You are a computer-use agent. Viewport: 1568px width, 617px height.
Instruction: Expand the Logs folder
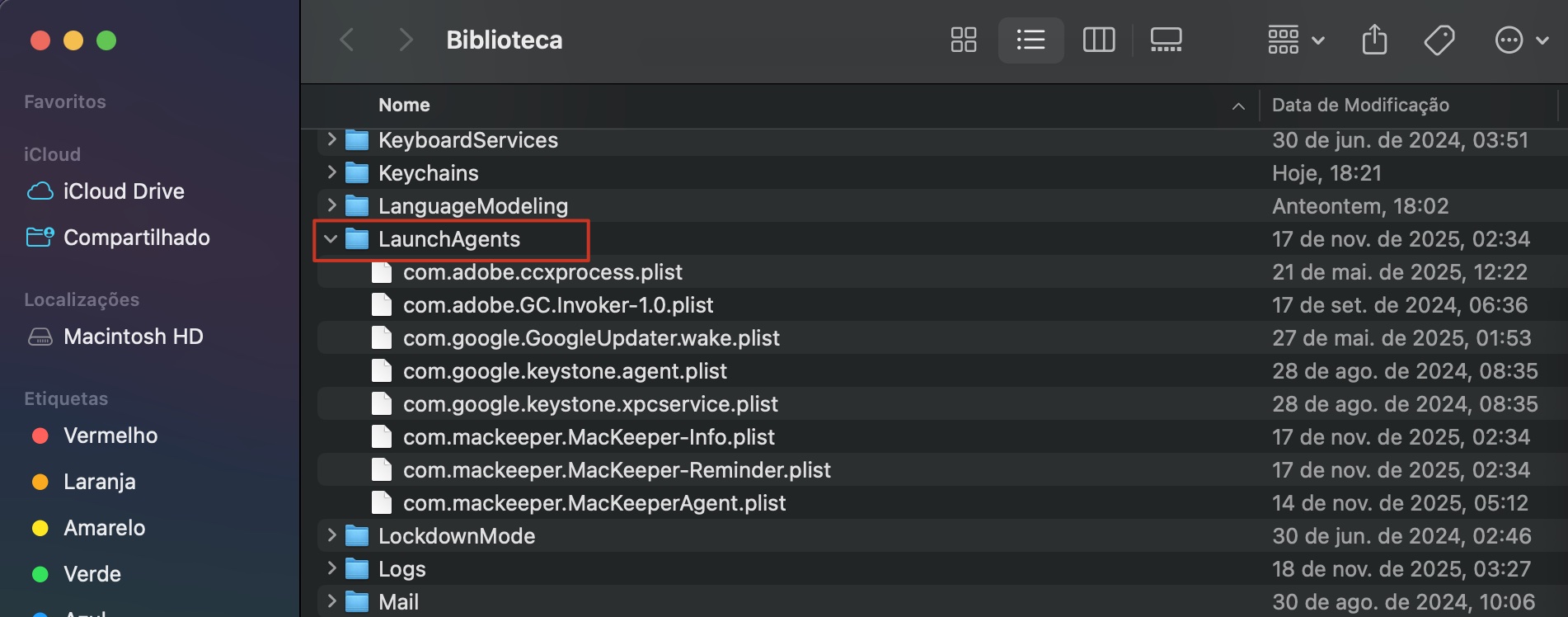331,568
